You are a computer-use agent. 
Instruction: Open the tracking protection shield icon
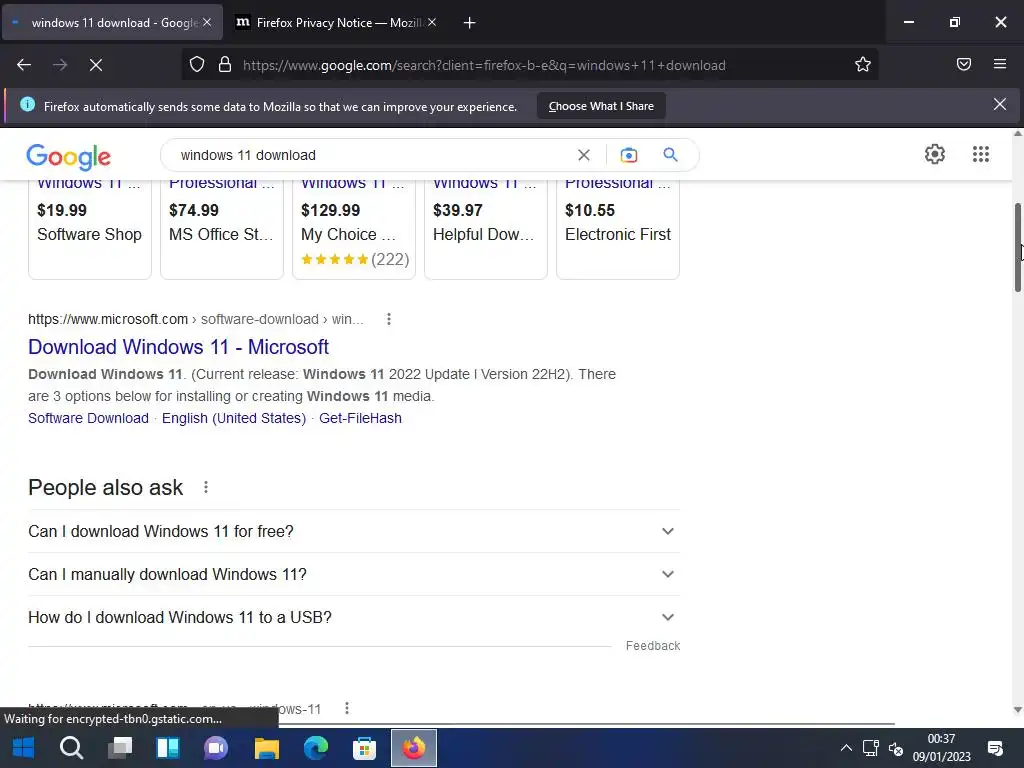pos(197,65)
